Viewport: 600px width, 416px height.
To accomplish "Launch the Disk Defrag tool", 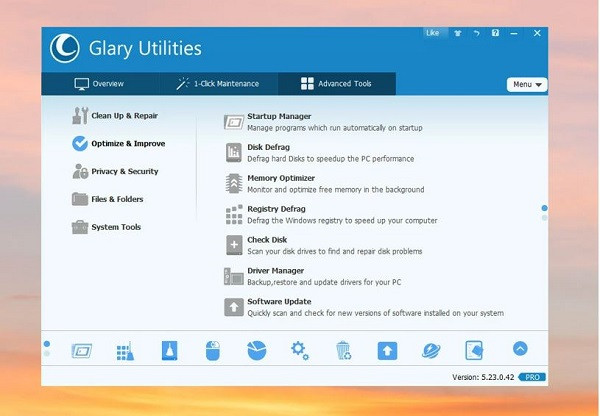I will click(x=319, y=153).
